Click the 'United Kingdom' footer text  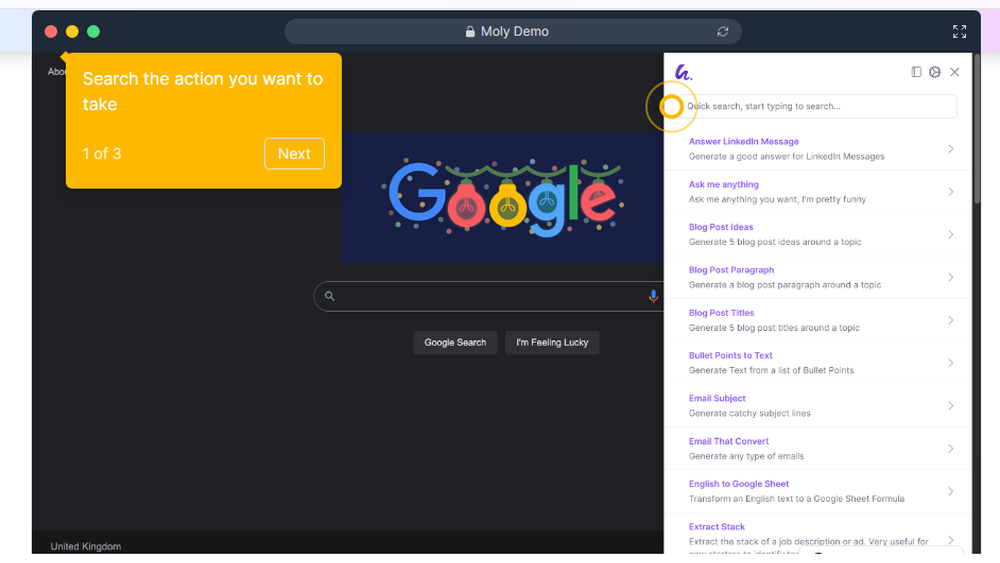[85, 546]
